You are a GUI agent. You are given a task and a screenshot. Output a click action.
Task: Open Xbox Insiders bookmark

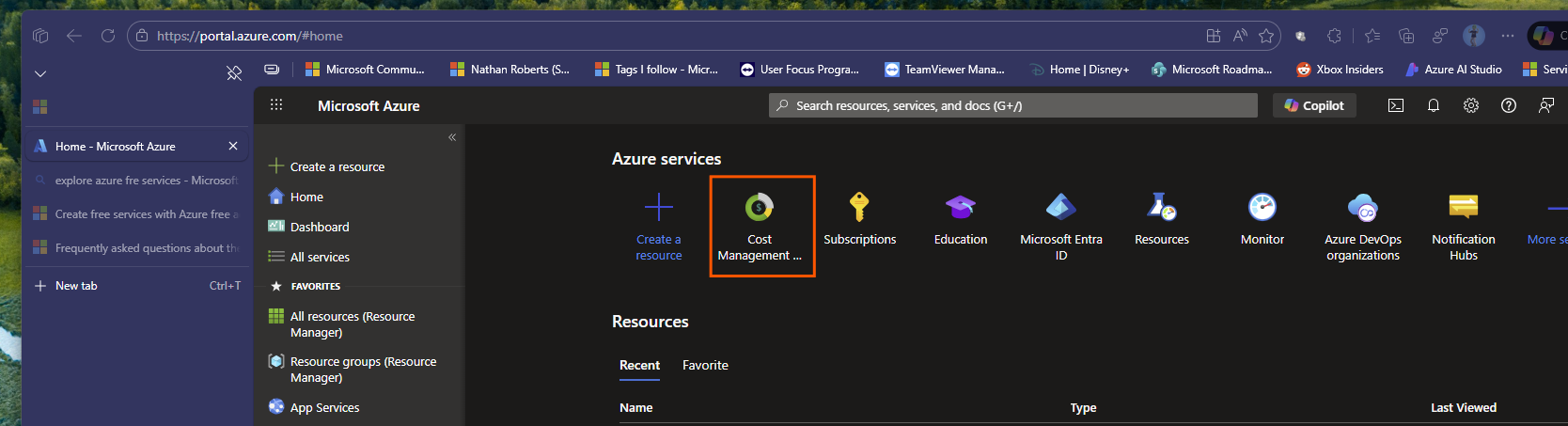(x=1340, y=69)
